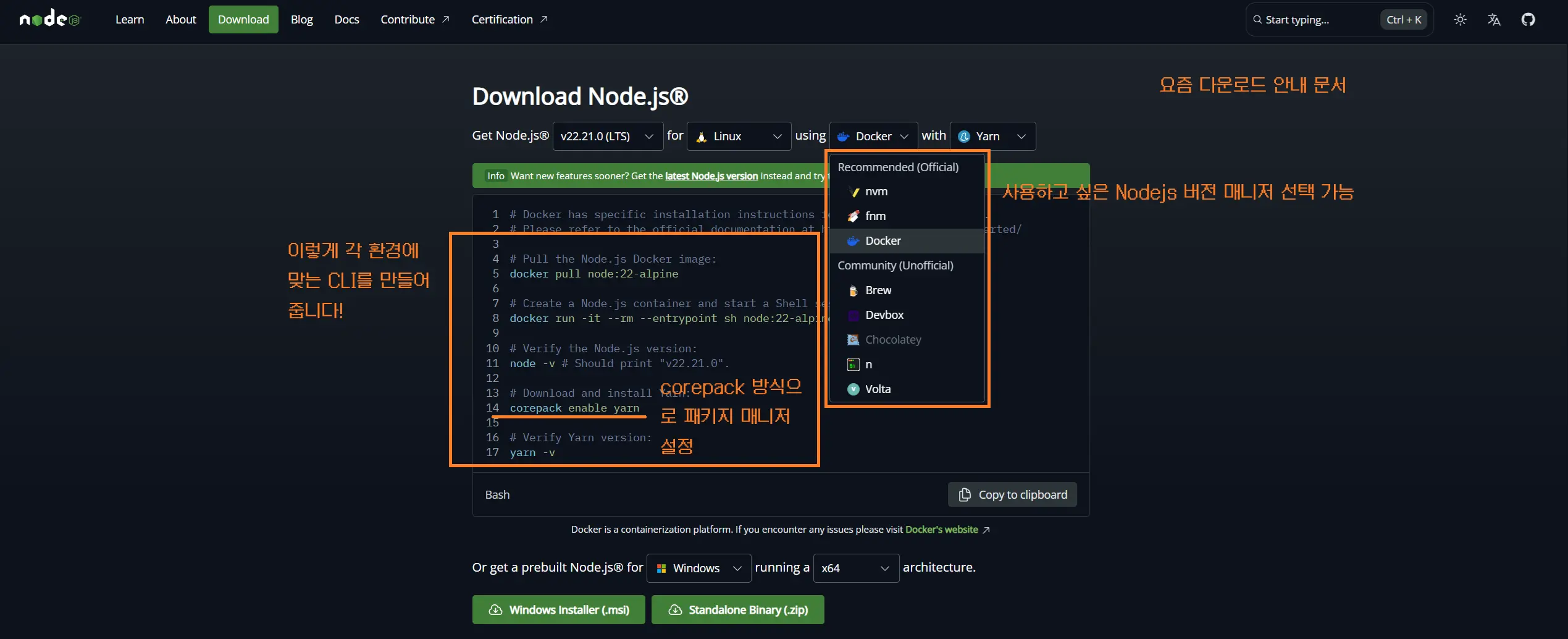Image resolution: width=1568 pixels, height=639 pixels.
Task: Open the Learn nav item
Action: coord(130,19)
